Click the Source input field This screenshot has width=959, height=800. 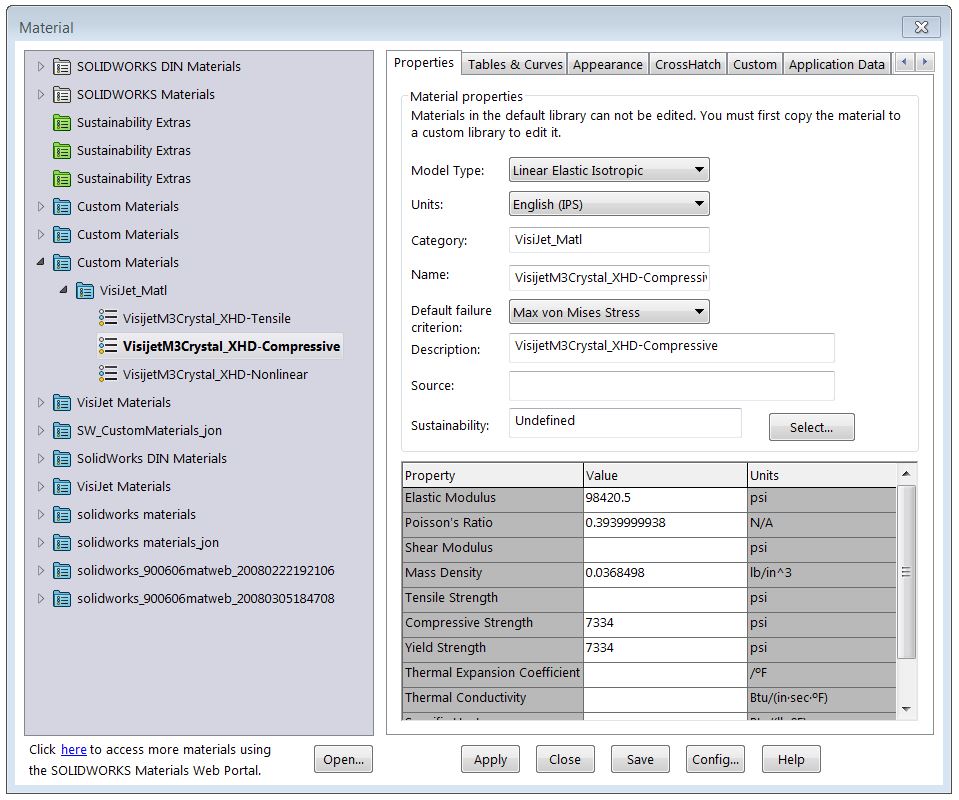(672, 385)
